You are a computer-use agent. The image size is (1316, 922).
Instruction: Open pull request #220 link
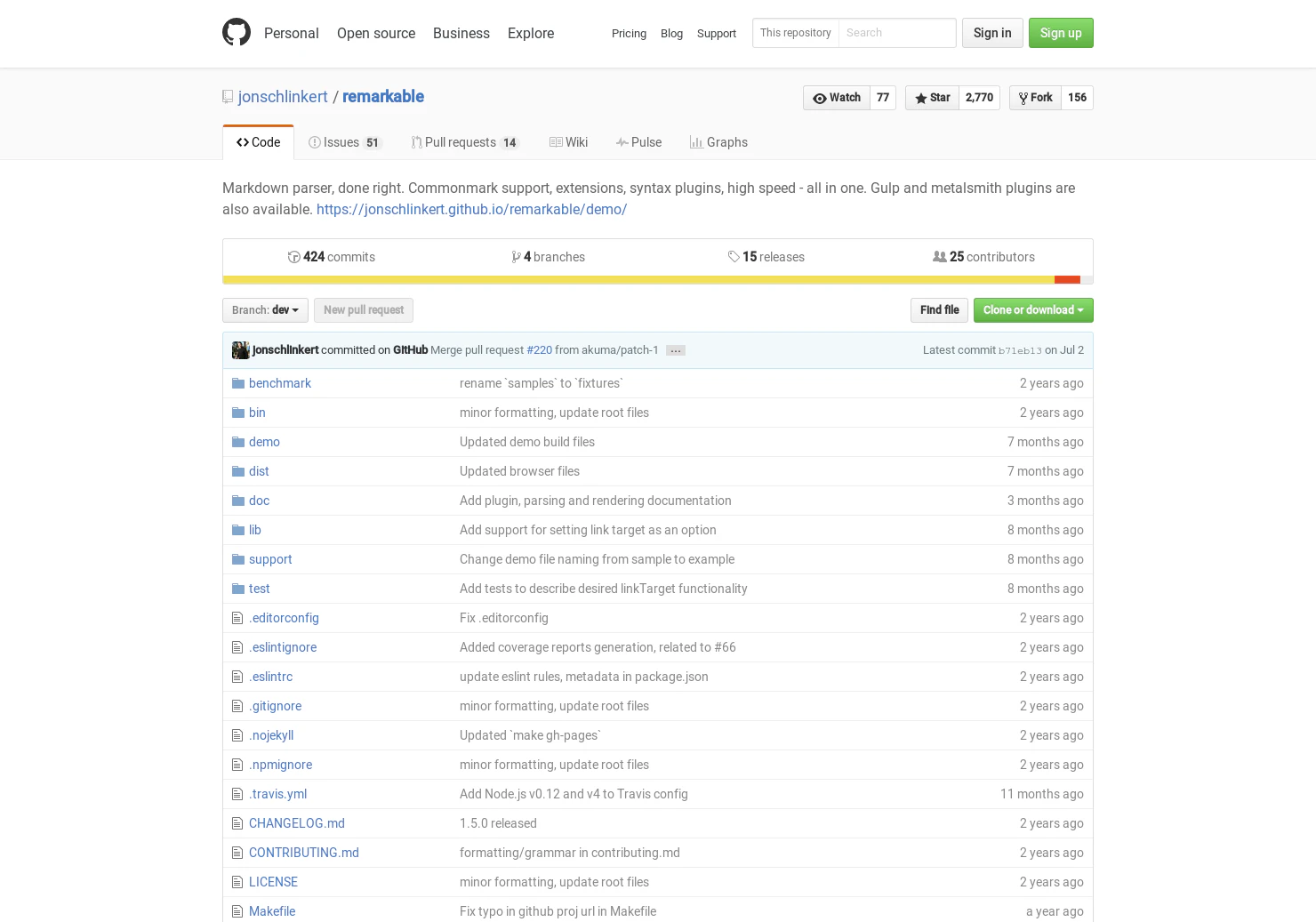539,350
